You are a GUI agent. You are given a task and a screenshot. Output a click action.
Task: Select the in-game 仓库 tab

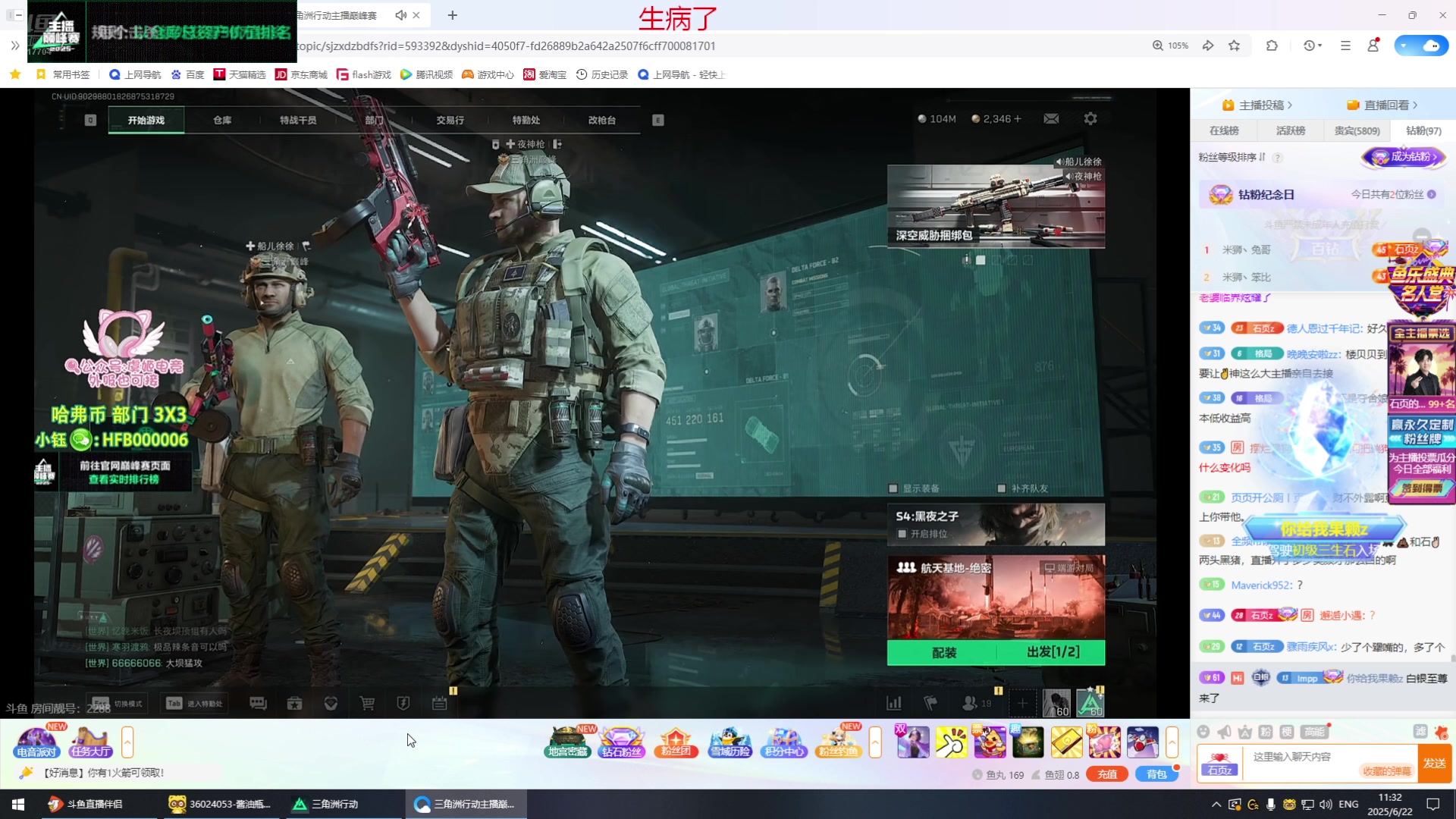coord(222,120)
